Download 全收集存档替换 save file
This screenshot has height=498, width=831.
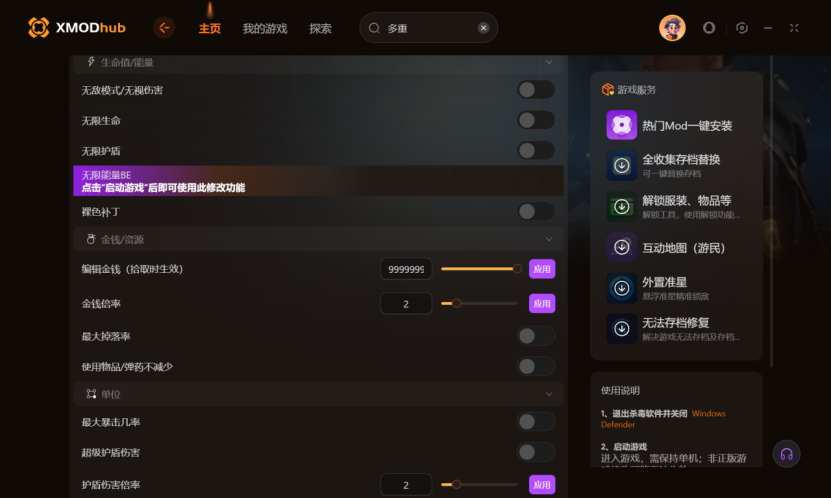tap(622, 165)
